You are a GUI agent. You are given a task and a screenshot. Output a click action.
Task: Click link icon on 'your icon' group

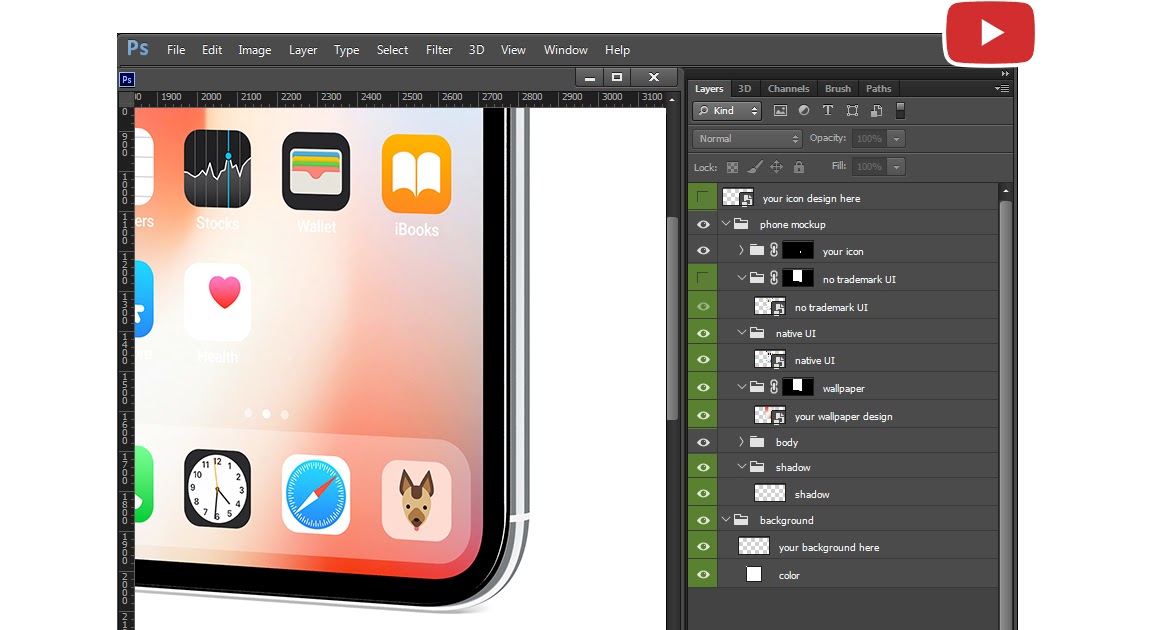(774, 250)
